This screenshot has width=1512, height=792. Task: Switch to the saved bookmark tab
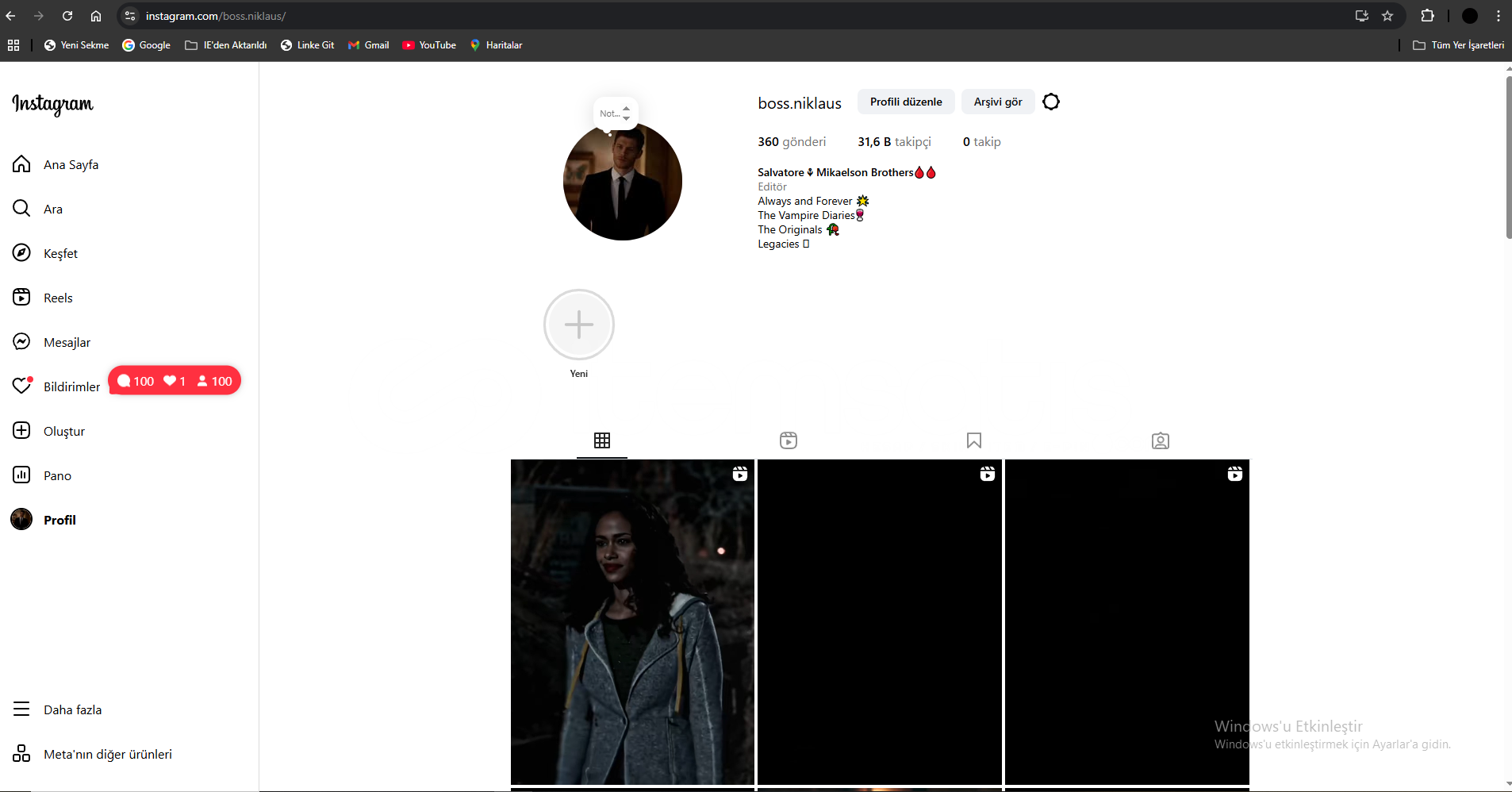click(x=974, y=440)
